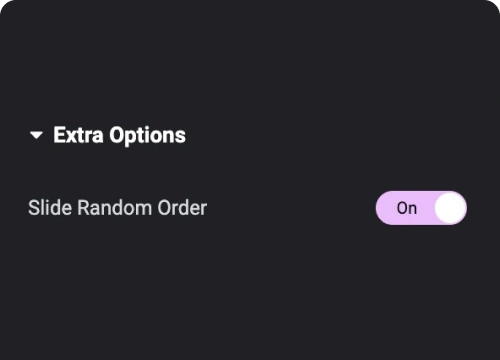The width and height of the screenshot is (500, 360).
Task: Toggle the Slide Random Order switch
Action: (x=421, y=208)
